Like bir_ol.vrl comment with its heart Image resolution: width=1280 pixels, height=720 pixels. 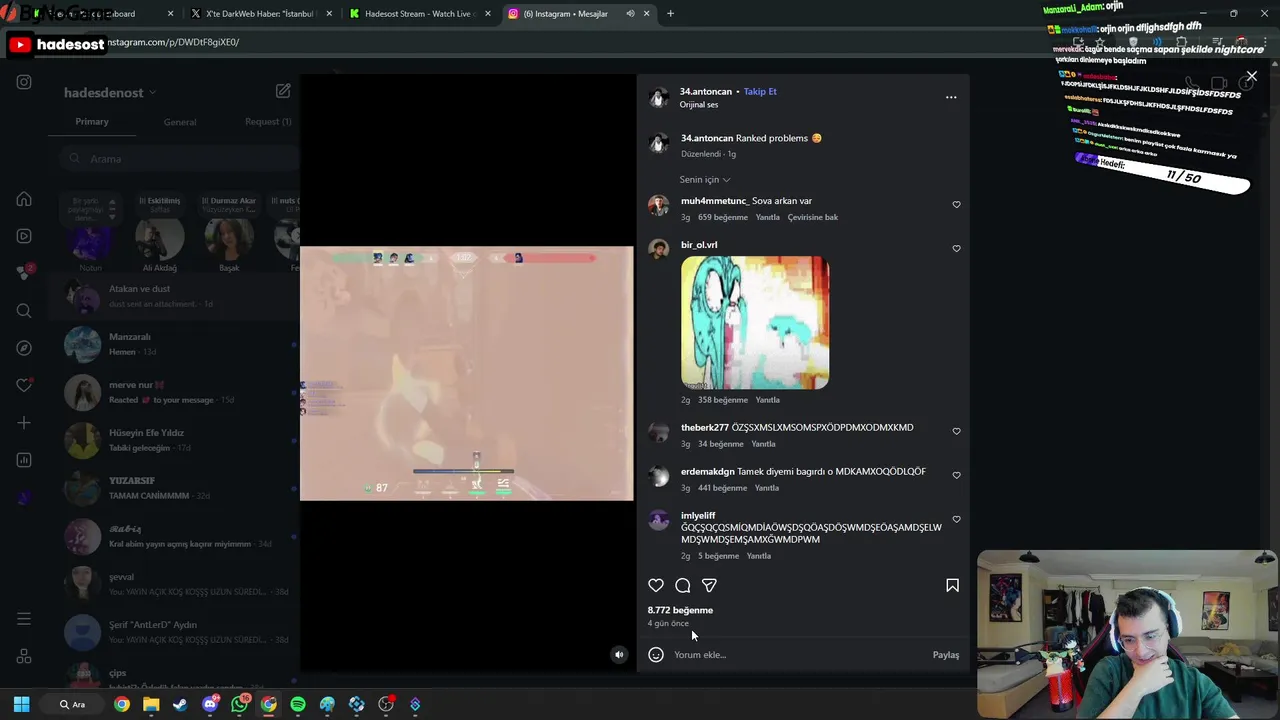[x=956, y=249]
